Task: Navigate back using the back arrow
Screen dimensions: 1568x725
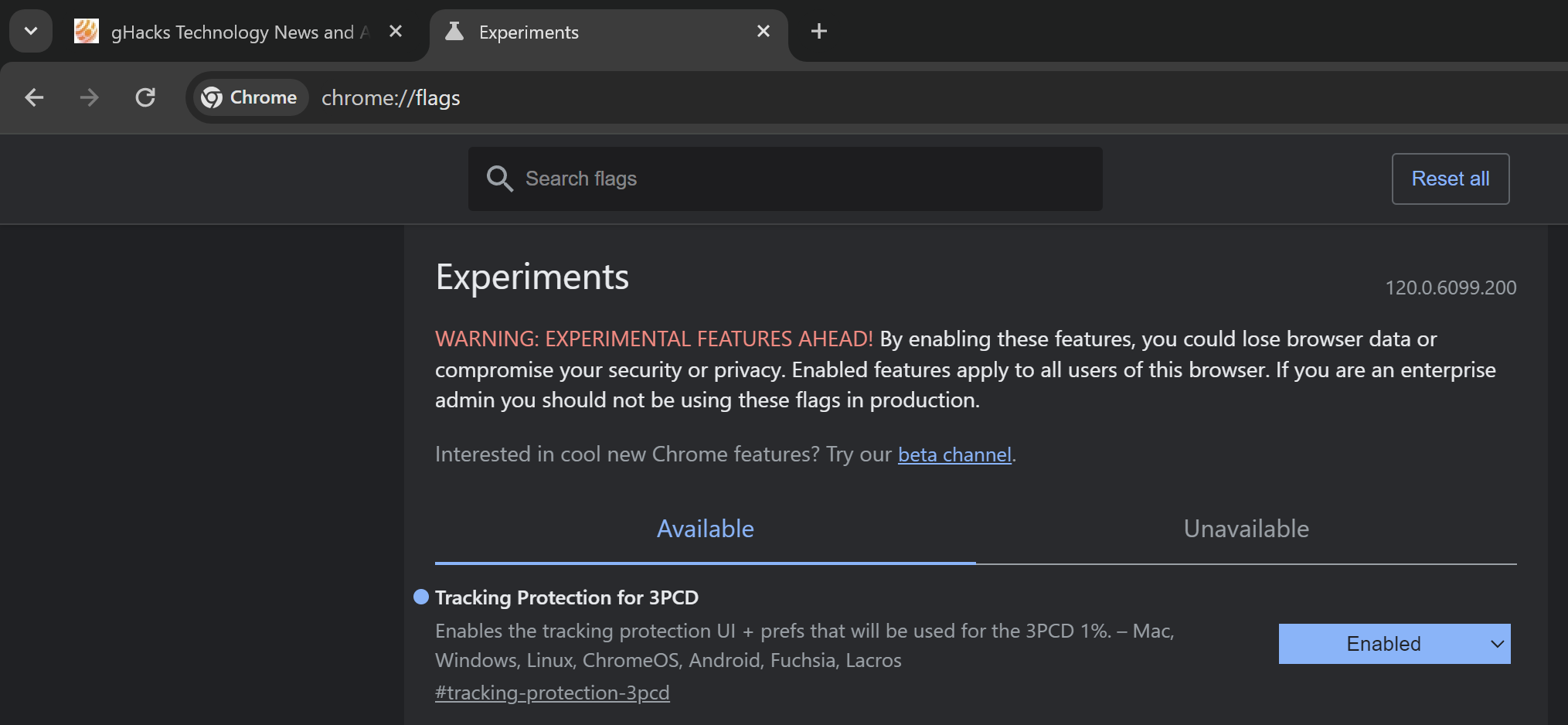Action: pyautogui.click(x=34, y=97)
